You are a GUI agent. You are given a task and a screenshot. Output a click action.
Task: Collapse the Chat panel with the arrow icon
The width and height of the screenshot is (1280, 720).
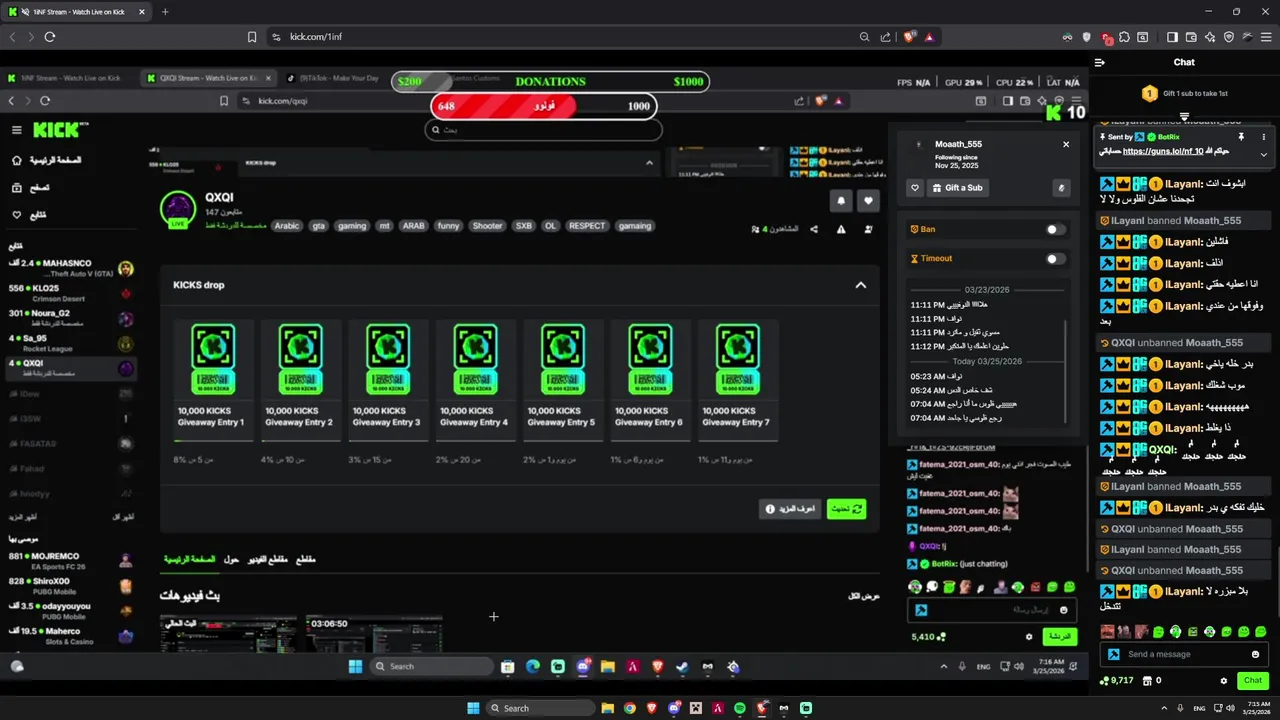coord(1099,62)
